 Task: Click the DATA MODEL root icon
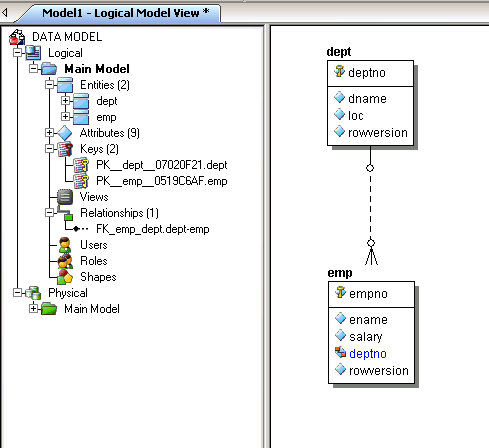pyautogui.click(x=17, y=37)
